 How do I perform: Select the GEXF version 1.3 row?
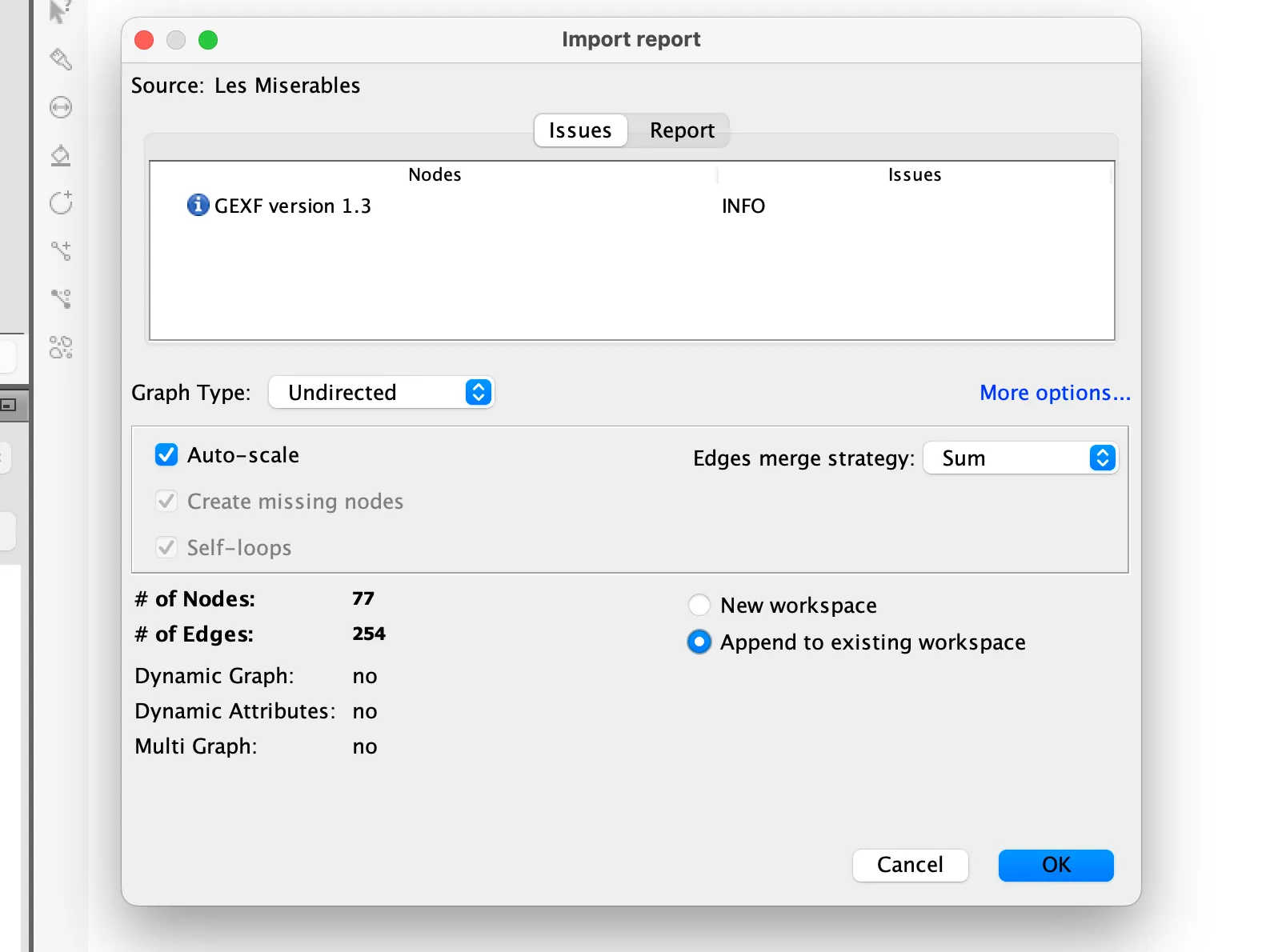coord(293,206)
